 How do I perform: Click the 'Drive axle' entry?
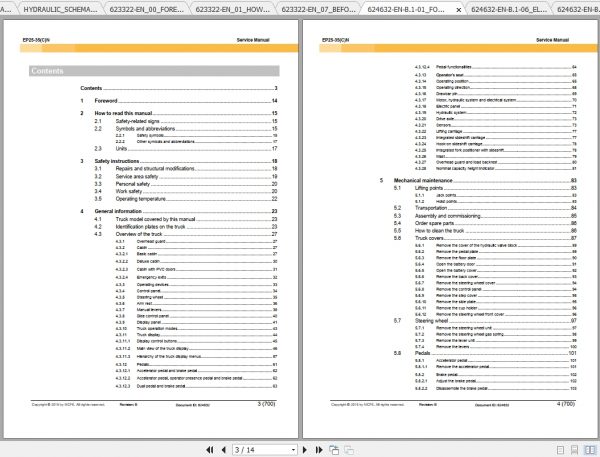pos(445,119)
